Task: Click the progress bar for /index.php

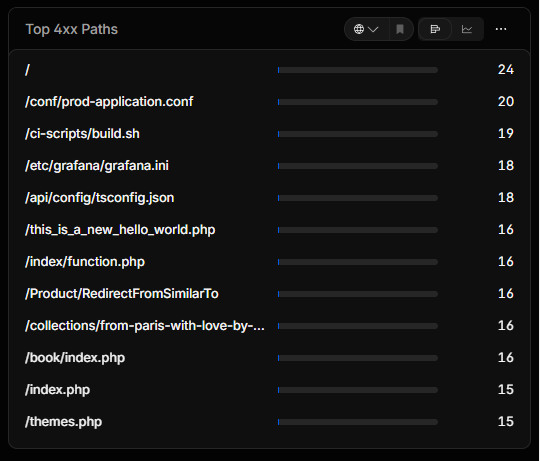Action: [358, 390]
